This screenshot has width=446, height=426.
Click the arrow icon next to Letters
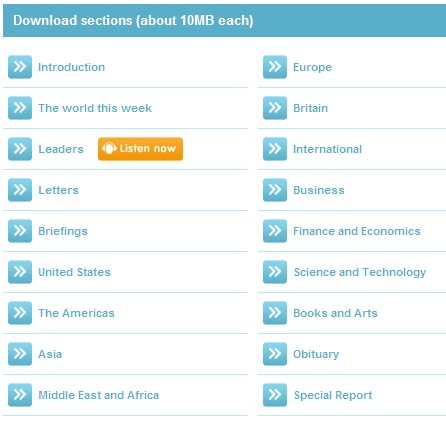pos(20,190)
